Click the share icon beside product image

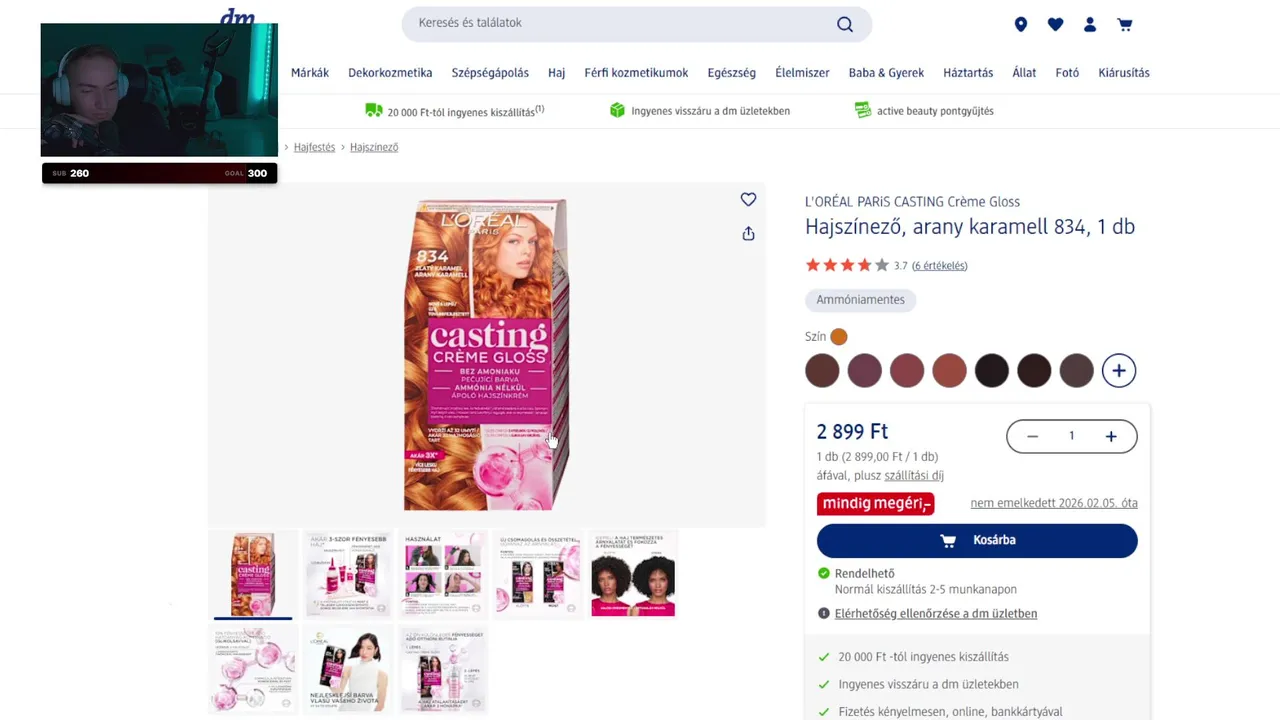click(748, 234)
